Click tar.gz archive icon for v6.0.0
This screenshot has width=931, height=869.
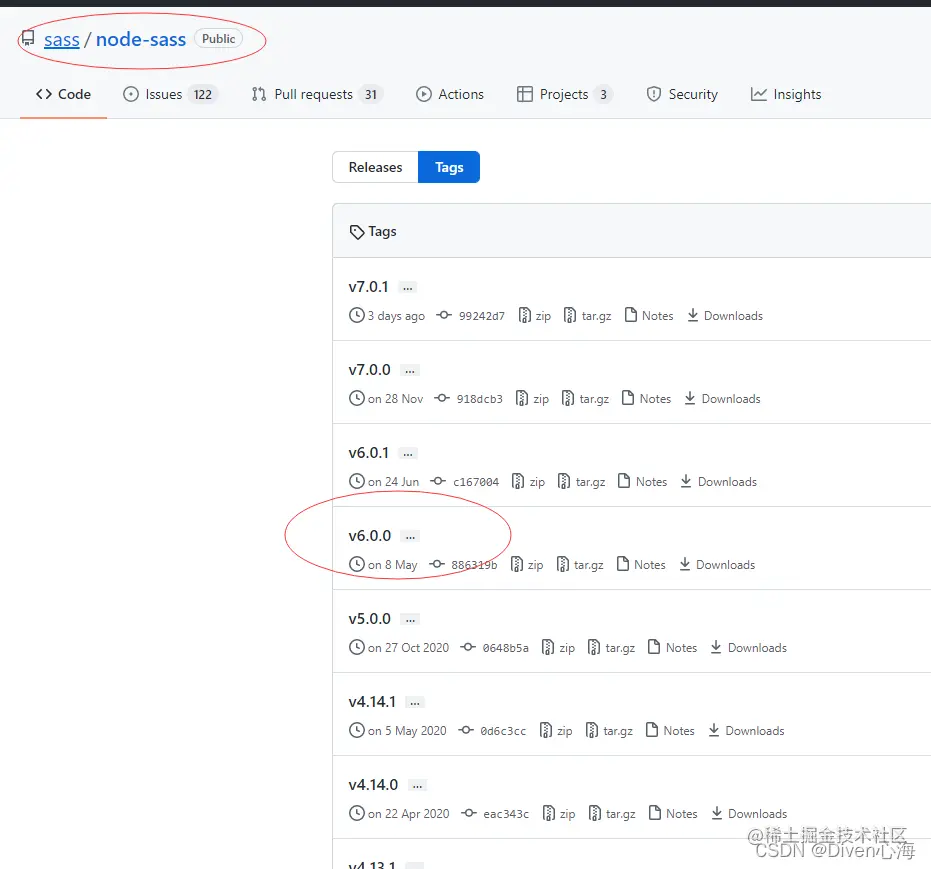(563, 564)
